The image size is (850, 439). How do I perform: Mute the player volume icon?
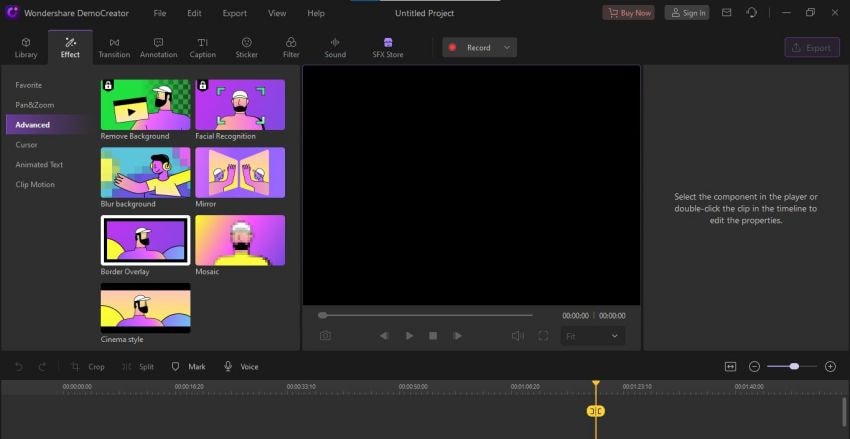point(518,336)
